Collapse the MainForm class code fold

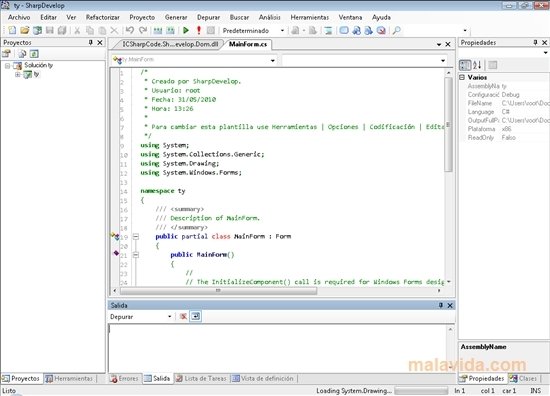(x=136, y=237)
